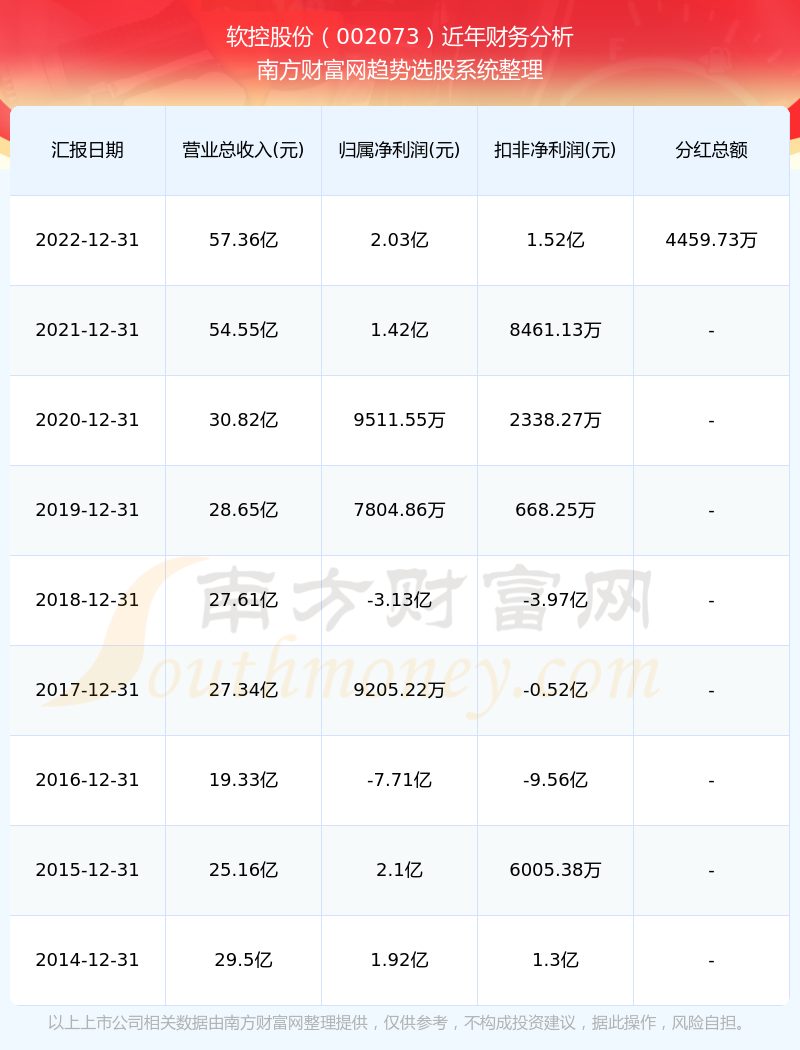Image resolution: width=800 pixels, height=1050 pixels.
Task: Select revenue value 54.55亿
Action: click(x=244, y=330)
